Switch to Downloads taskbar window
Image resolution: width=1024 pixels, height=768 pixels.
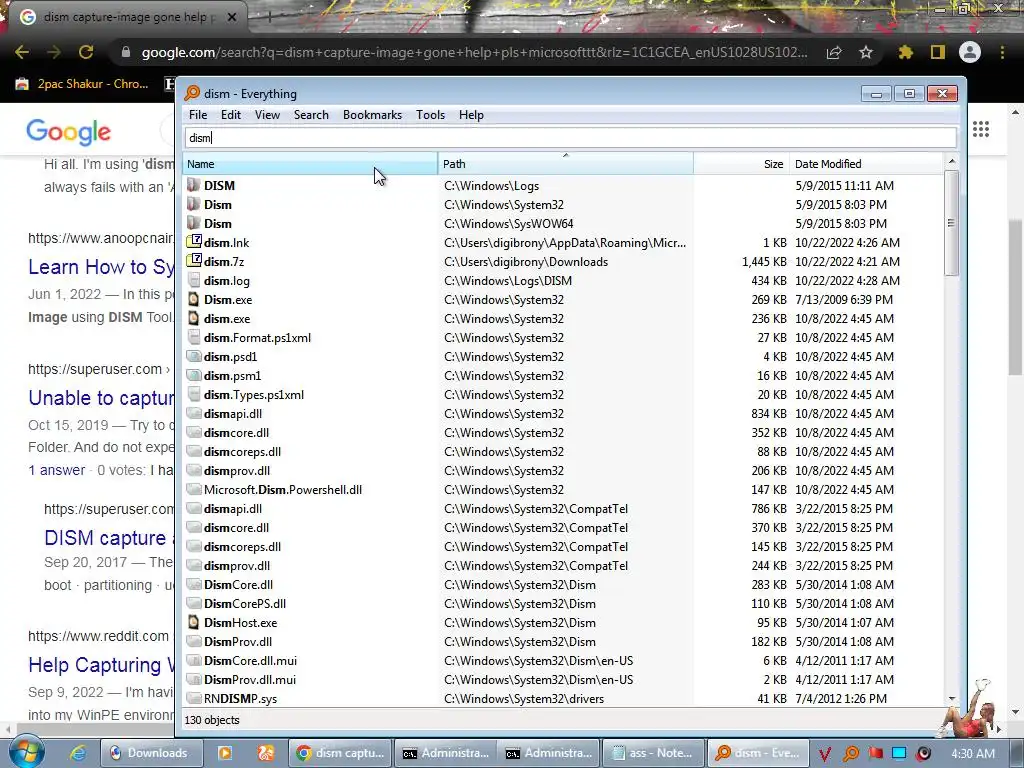coord(152,753)
